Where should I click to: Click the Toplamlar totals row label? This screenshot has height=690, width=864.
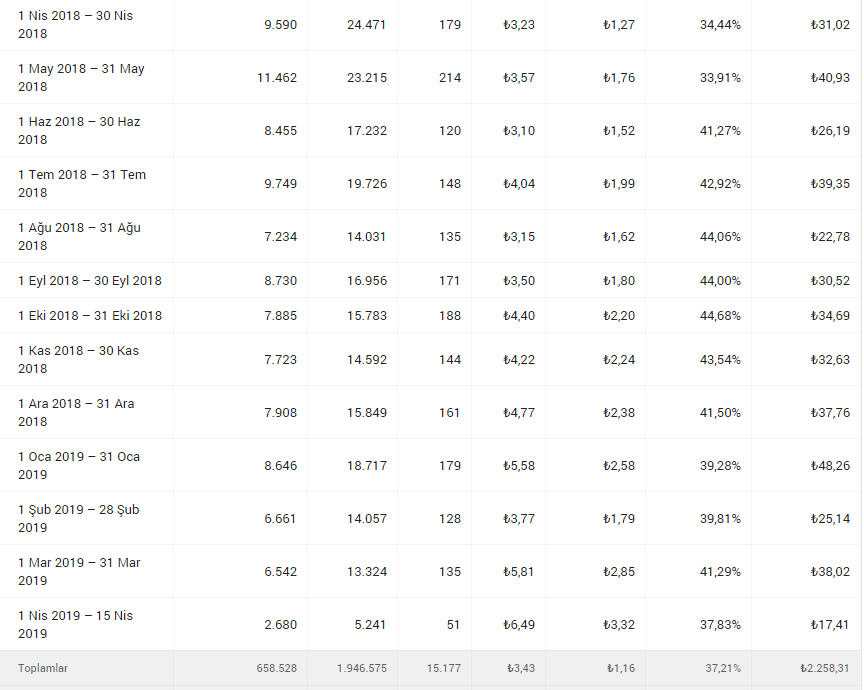click(x=43, y=668)
